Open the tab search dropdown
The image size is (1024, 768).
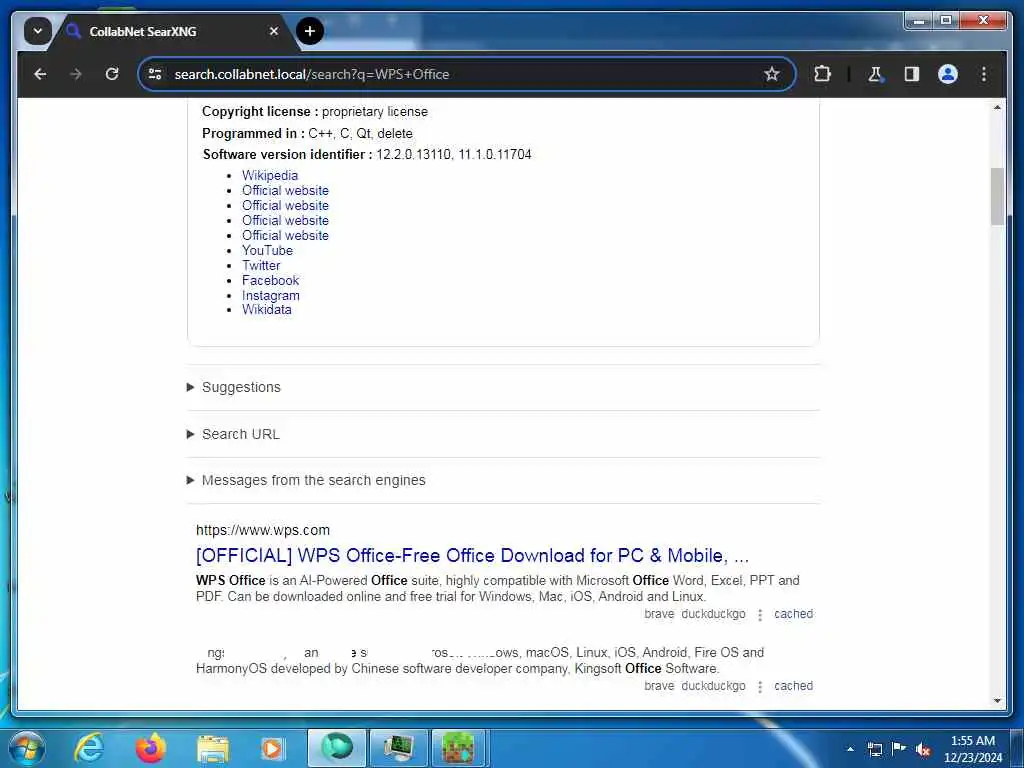38,31
